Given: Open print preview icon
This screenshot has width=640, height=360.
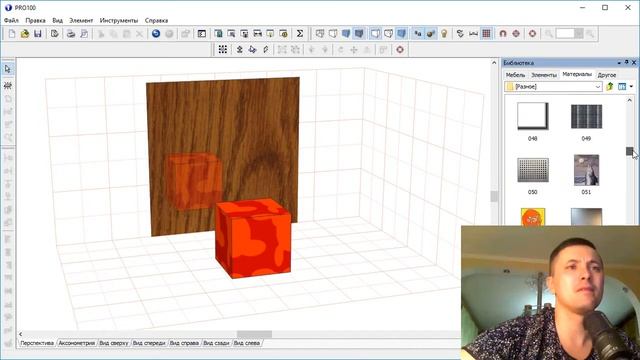Looking at the screenshot, I should click(84, 34).
